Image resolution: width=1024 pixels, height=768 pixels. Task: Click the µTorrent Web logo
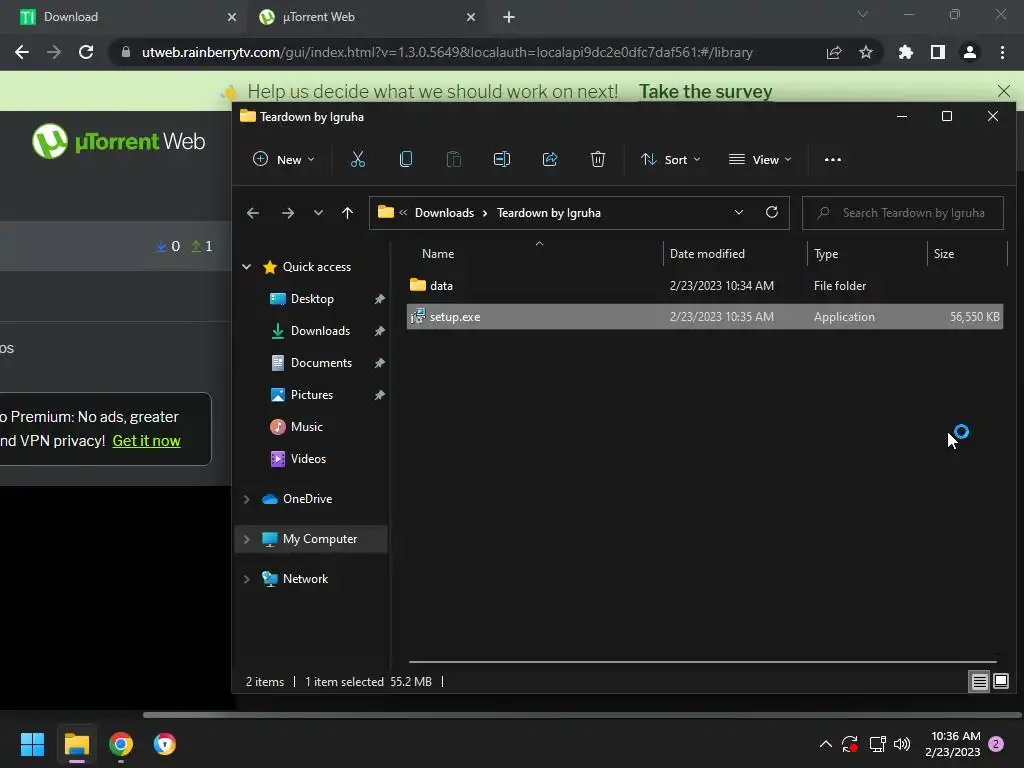point(119,141)
